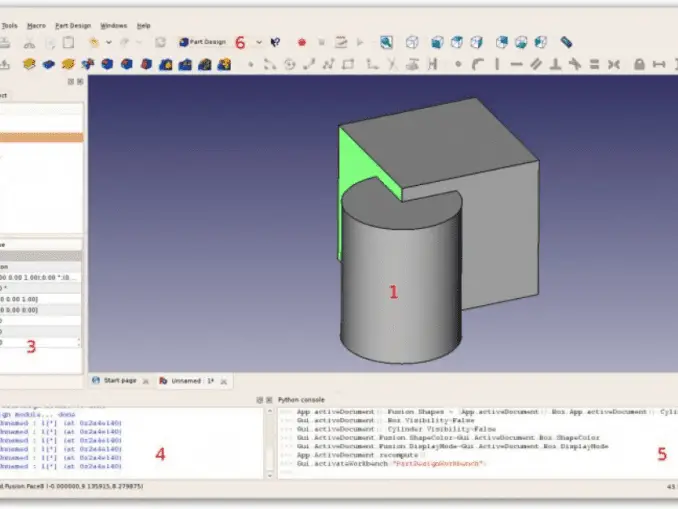Click the measure distance ruler icon
Image resolution: width=678 pixels, height=509 pixels.
566,42
